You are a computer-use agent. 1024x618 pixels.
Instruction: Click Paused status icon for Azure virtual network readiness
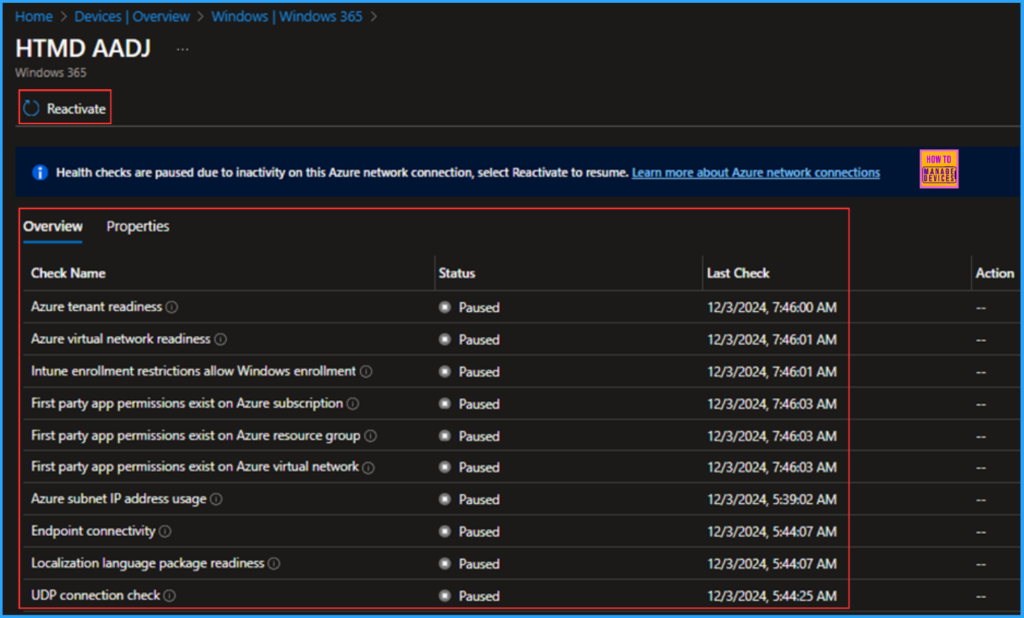[445, 339]
